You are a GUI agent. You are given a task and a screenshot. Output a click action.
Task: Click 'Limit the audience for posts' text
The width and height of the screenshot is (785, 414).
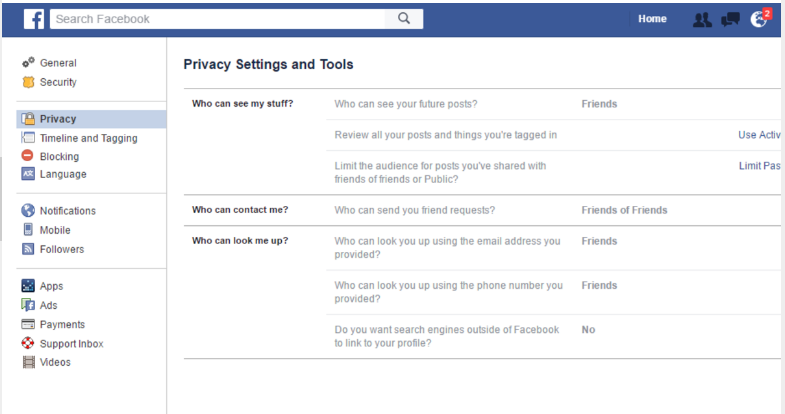(x=440, y=173)
